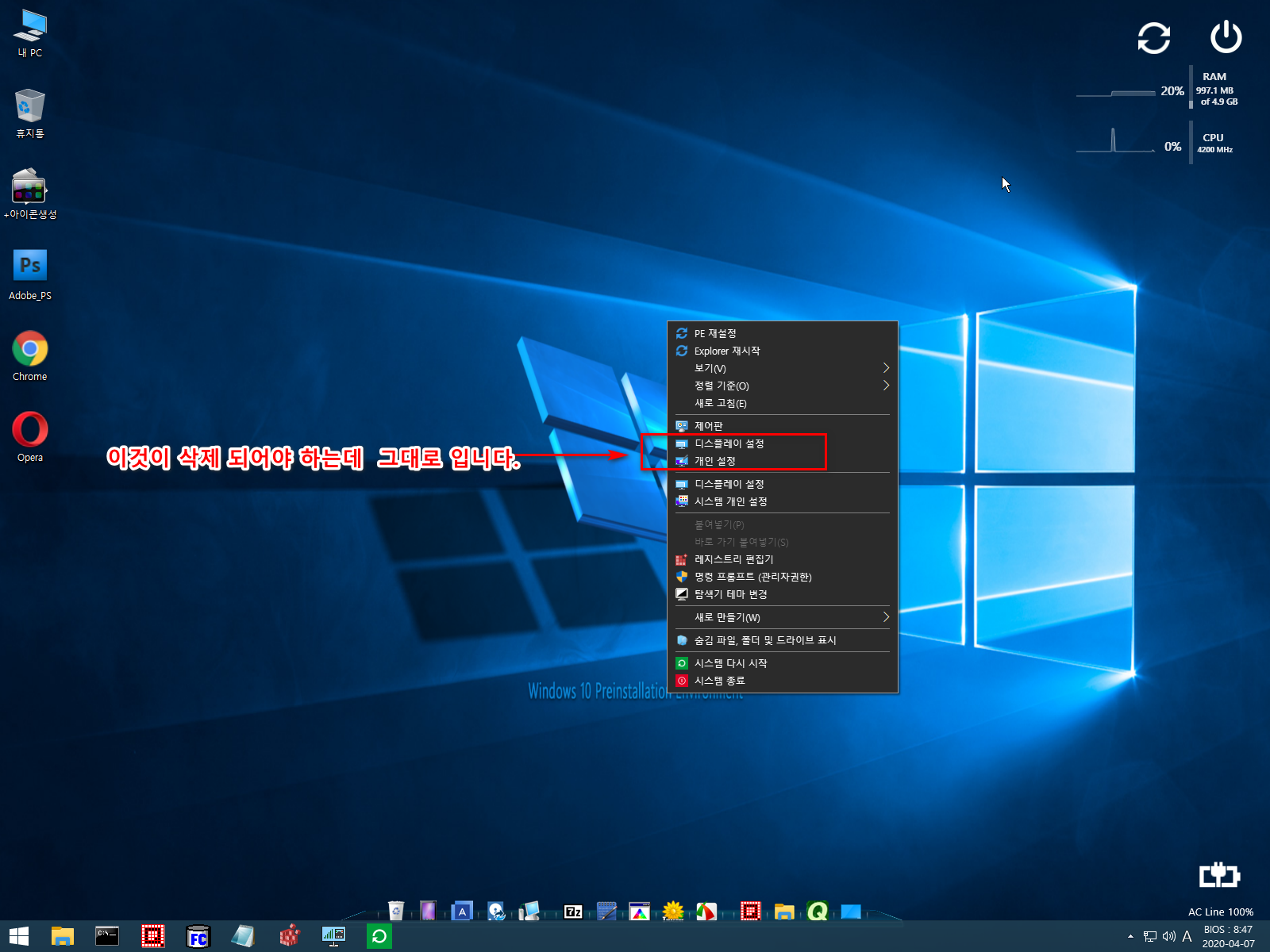Expand the 정렬 기준(O) submenu arrow
The image size is (1270, 952).
[886, 386]
